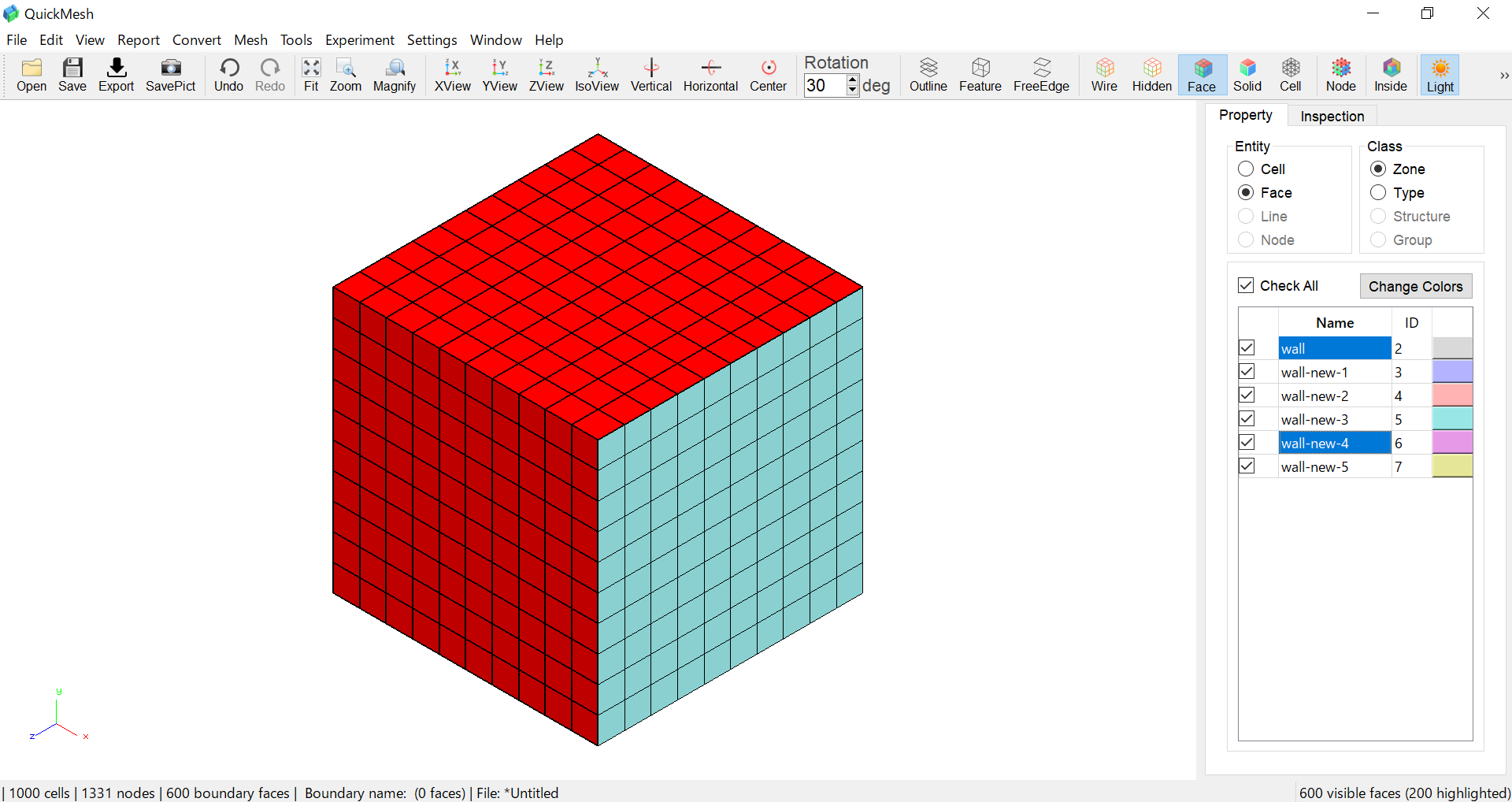
Task: Fit the model to the view
Action: 311,76
